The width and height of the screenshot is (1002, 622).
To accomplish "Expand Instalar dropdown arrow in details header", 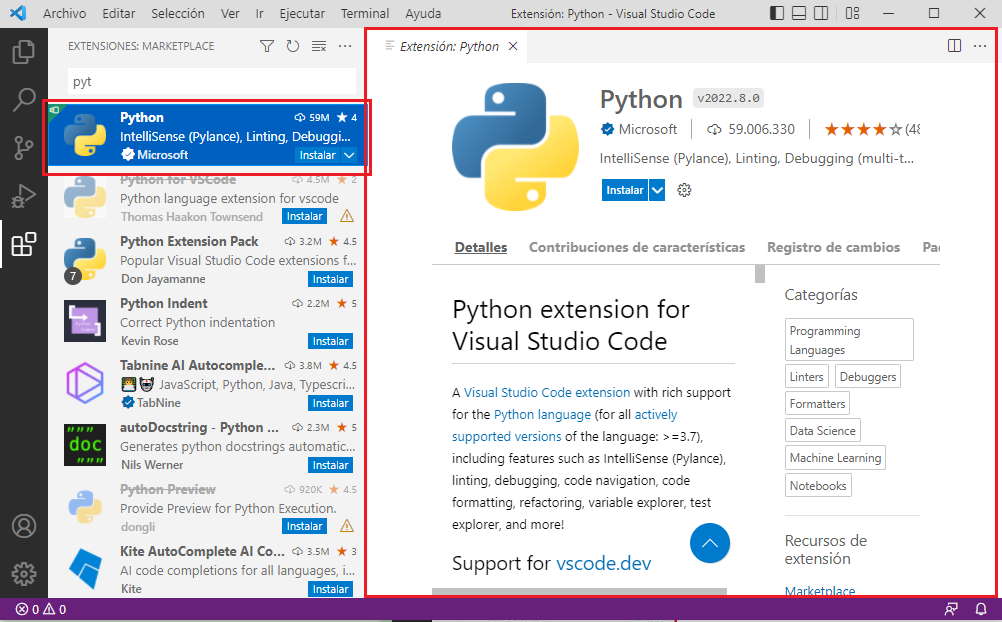I will (x=657, y=190).
